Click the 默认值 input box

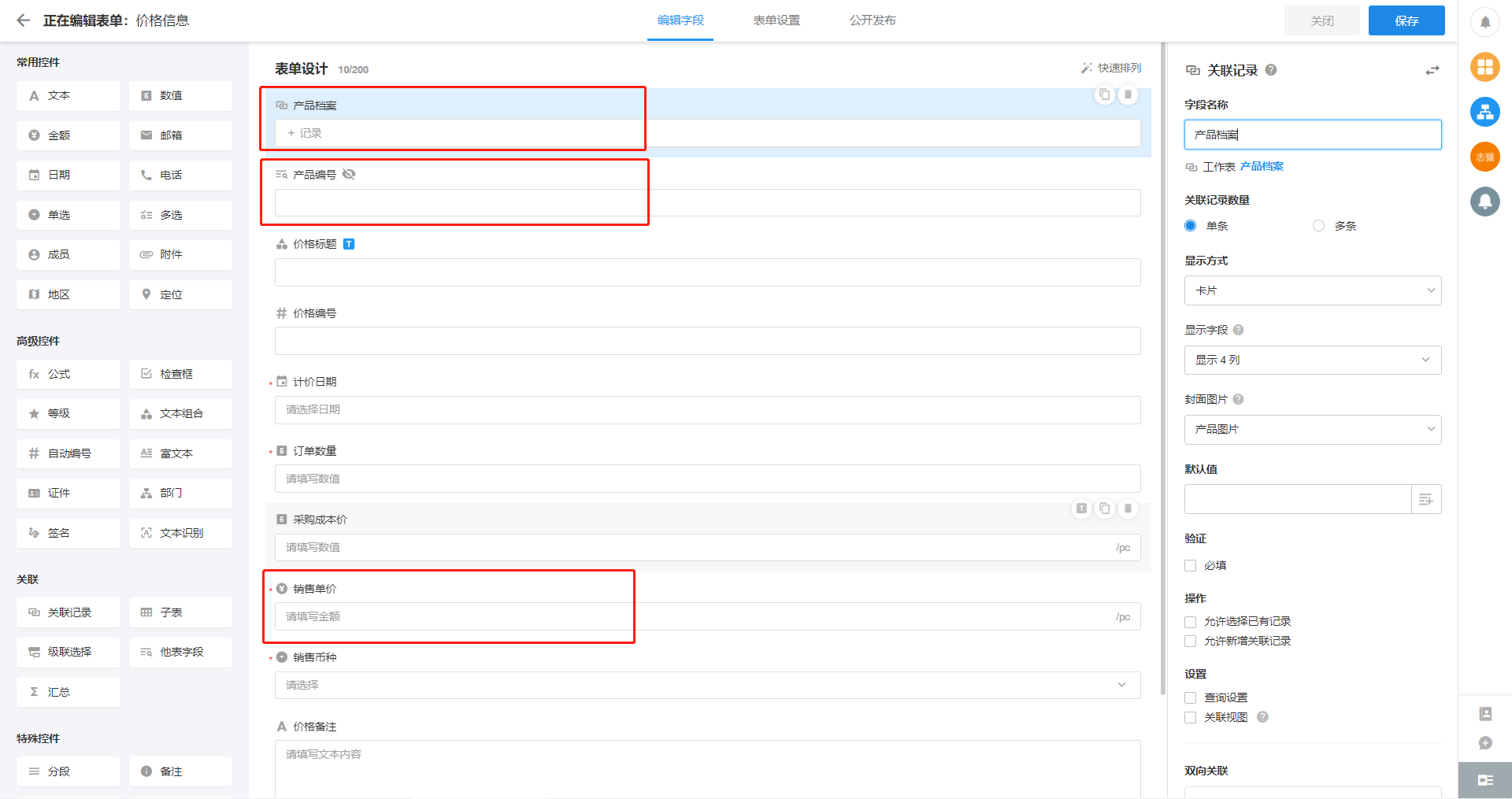coord(1298,499)
